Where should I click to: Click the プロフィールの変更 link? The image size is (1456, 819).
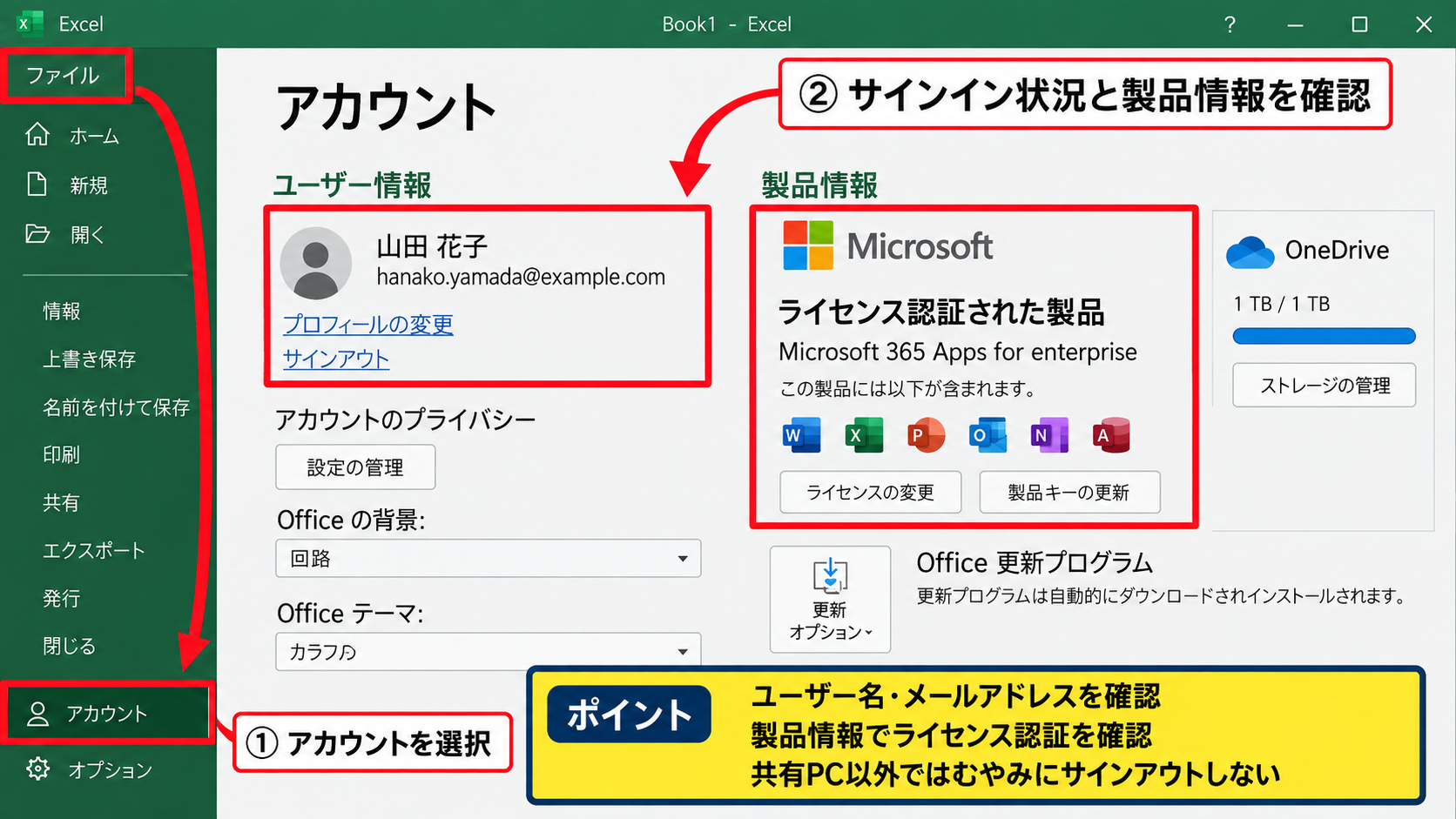click(x=368, y=325)
